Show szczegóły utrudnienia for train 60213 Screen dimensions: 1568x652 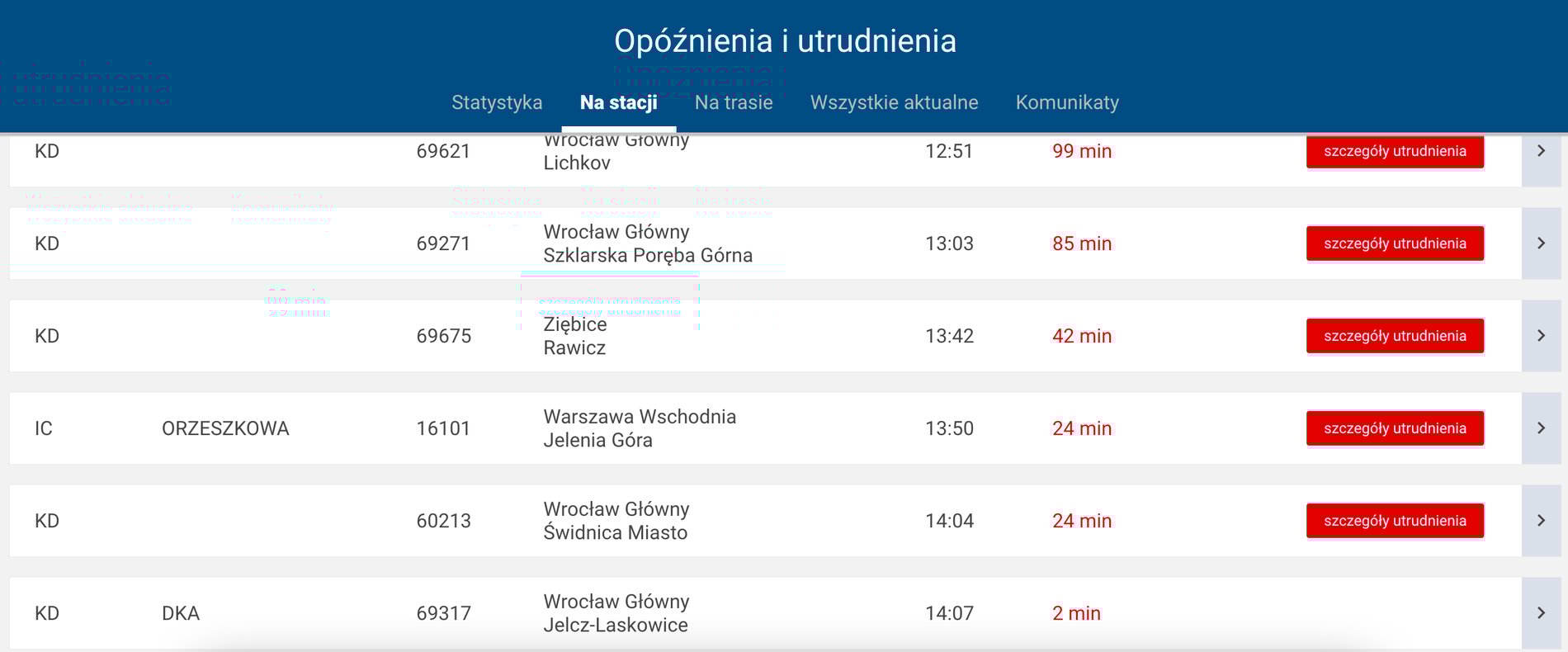pos(1395,521)
